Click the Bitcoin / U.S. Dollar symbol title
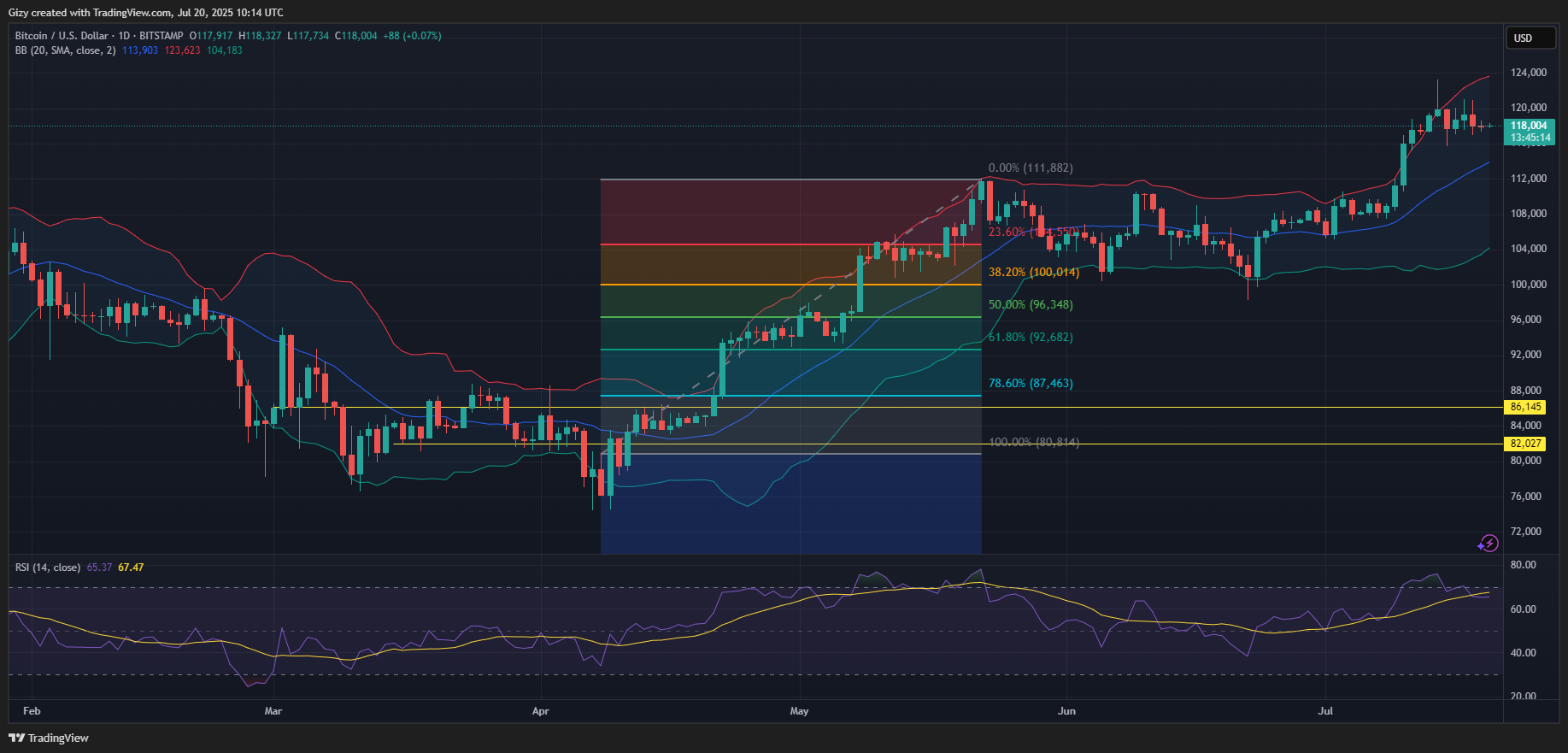Screen dimensions: 1568x753 [x=62, y=36]
